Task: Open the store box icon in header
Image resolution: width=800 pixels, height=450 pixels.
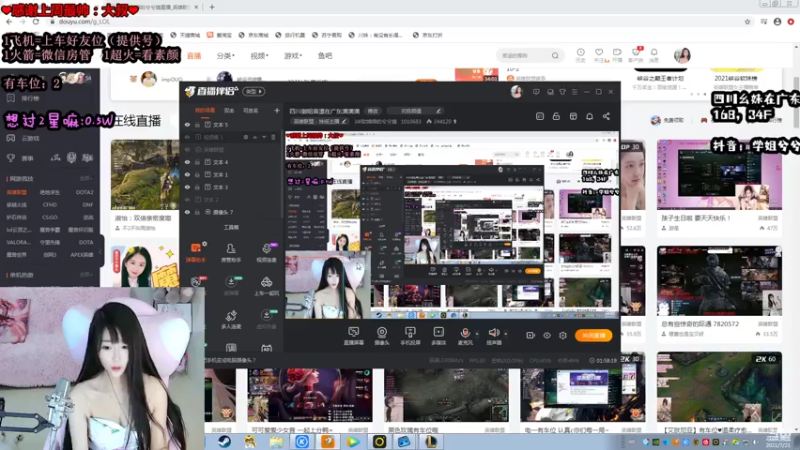Action: click(x=573, y=116)
